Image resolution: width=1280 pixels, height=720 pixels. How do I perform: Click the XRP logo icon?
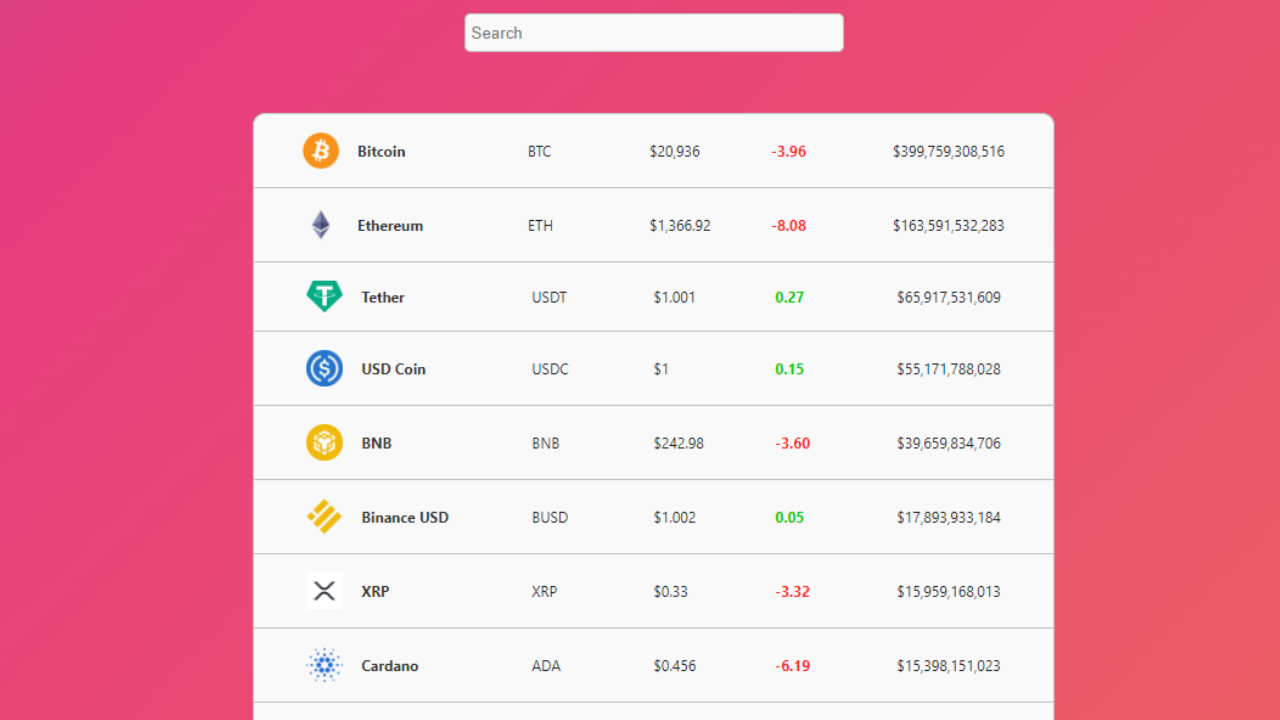(324, 591)
